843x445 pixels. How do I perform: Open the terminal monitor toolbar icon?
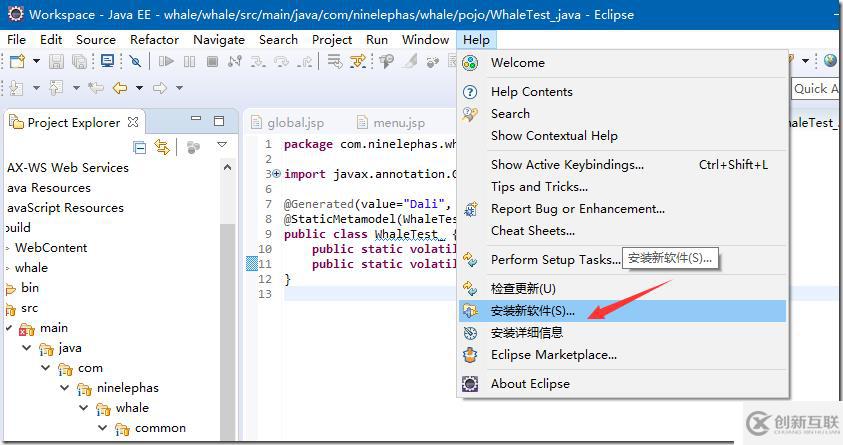[x=108, y=61]
